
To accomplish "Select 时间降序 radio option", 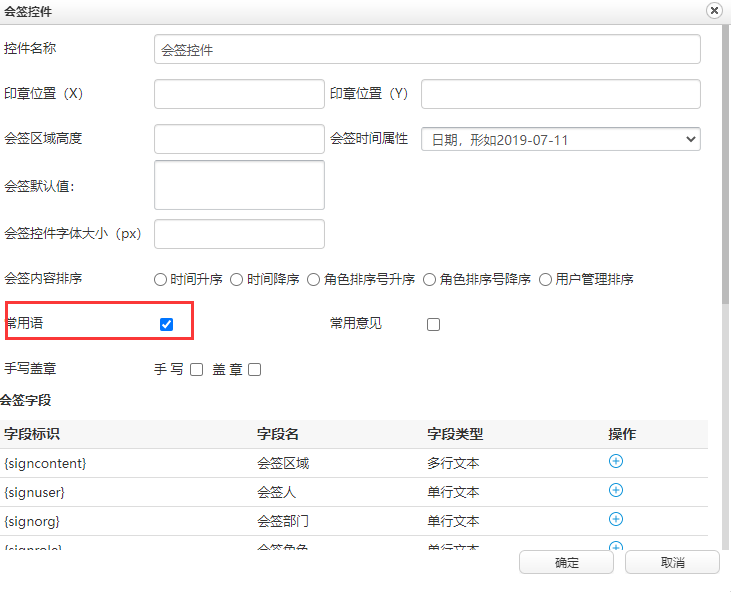I will (x=237, y=280).
